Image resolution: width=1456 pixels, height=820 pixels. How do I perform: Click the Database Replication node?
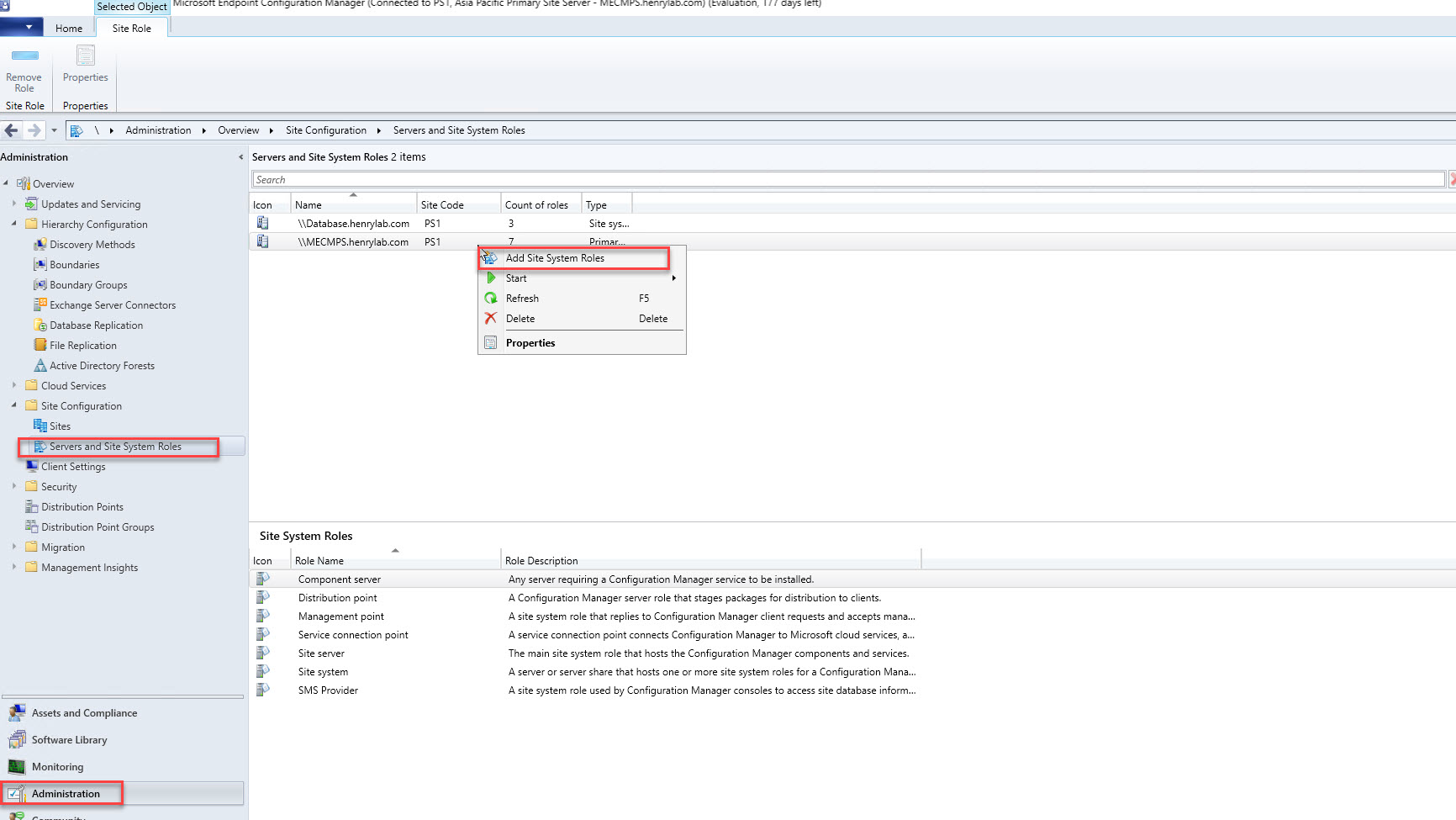[96, 325]
